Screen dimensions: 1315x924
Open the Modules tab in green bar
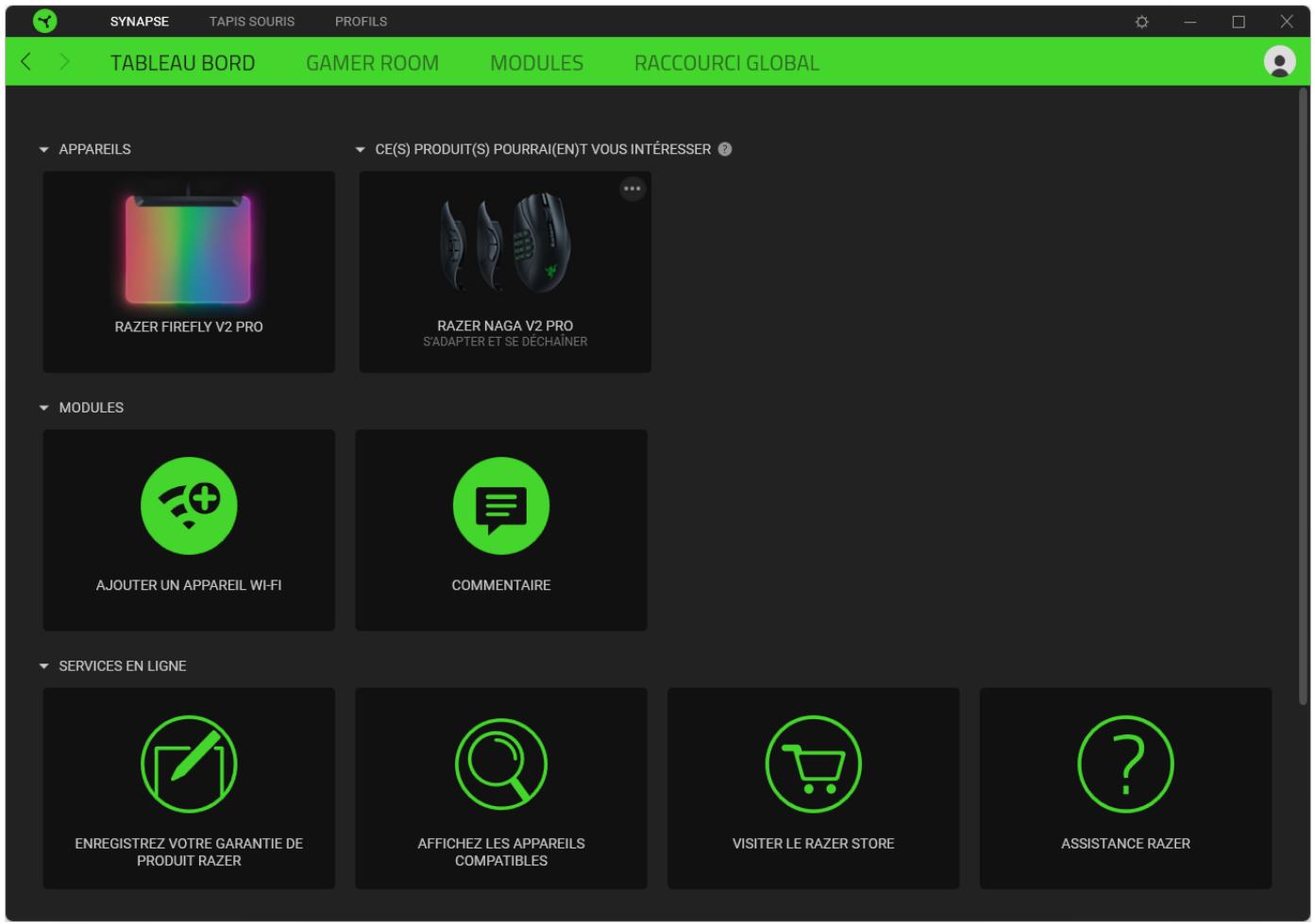(536, 62)
